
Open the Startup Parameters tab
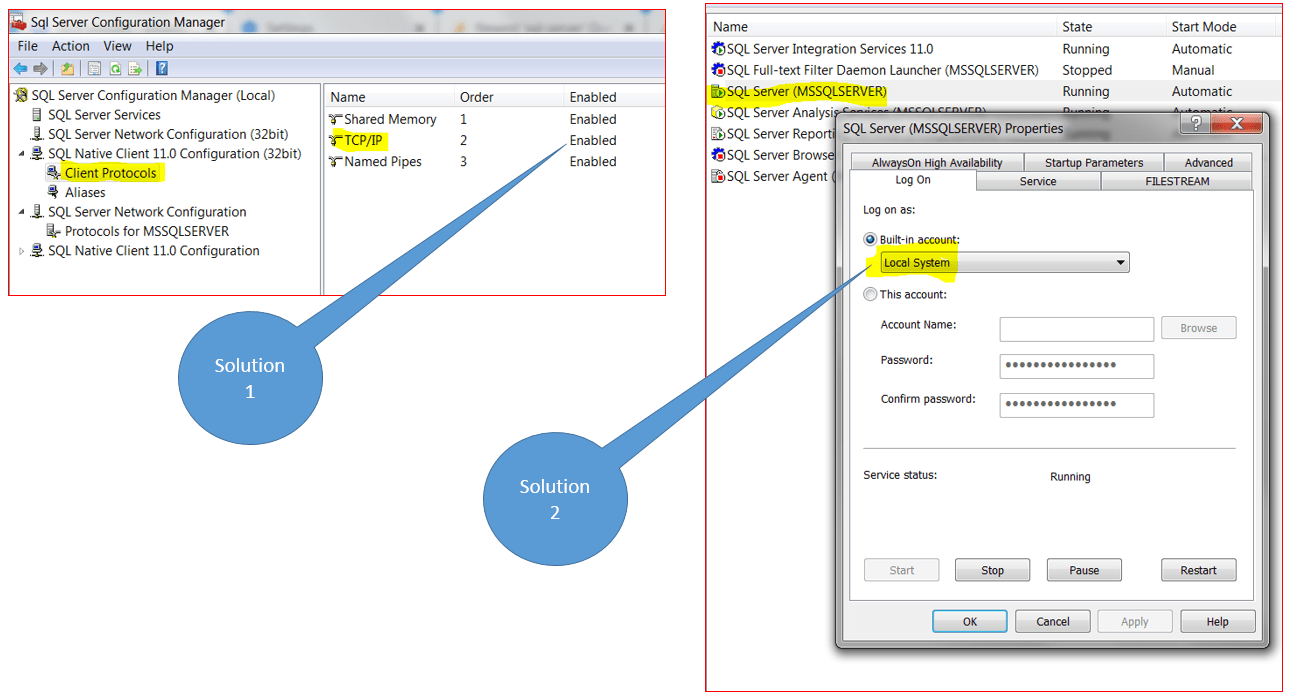tap(1094, 161)
